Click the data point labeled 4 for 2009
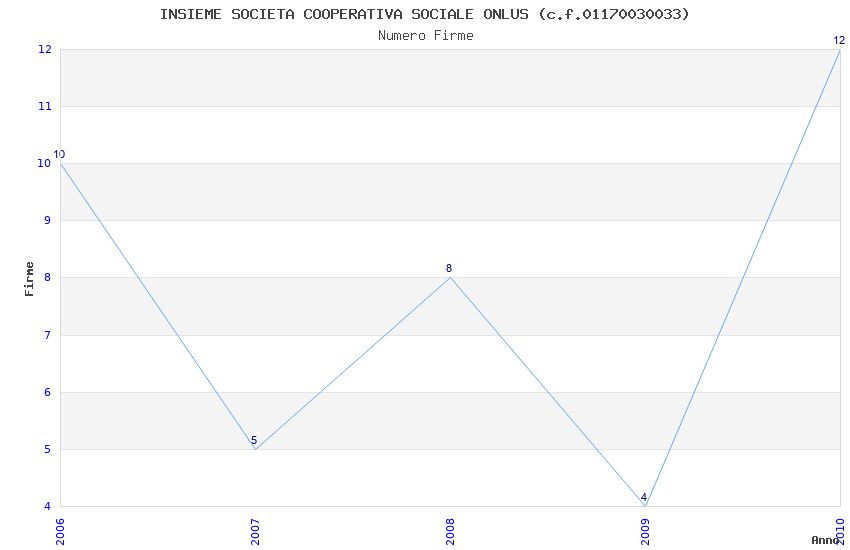850x550 pixels. (x=644, y=497)
